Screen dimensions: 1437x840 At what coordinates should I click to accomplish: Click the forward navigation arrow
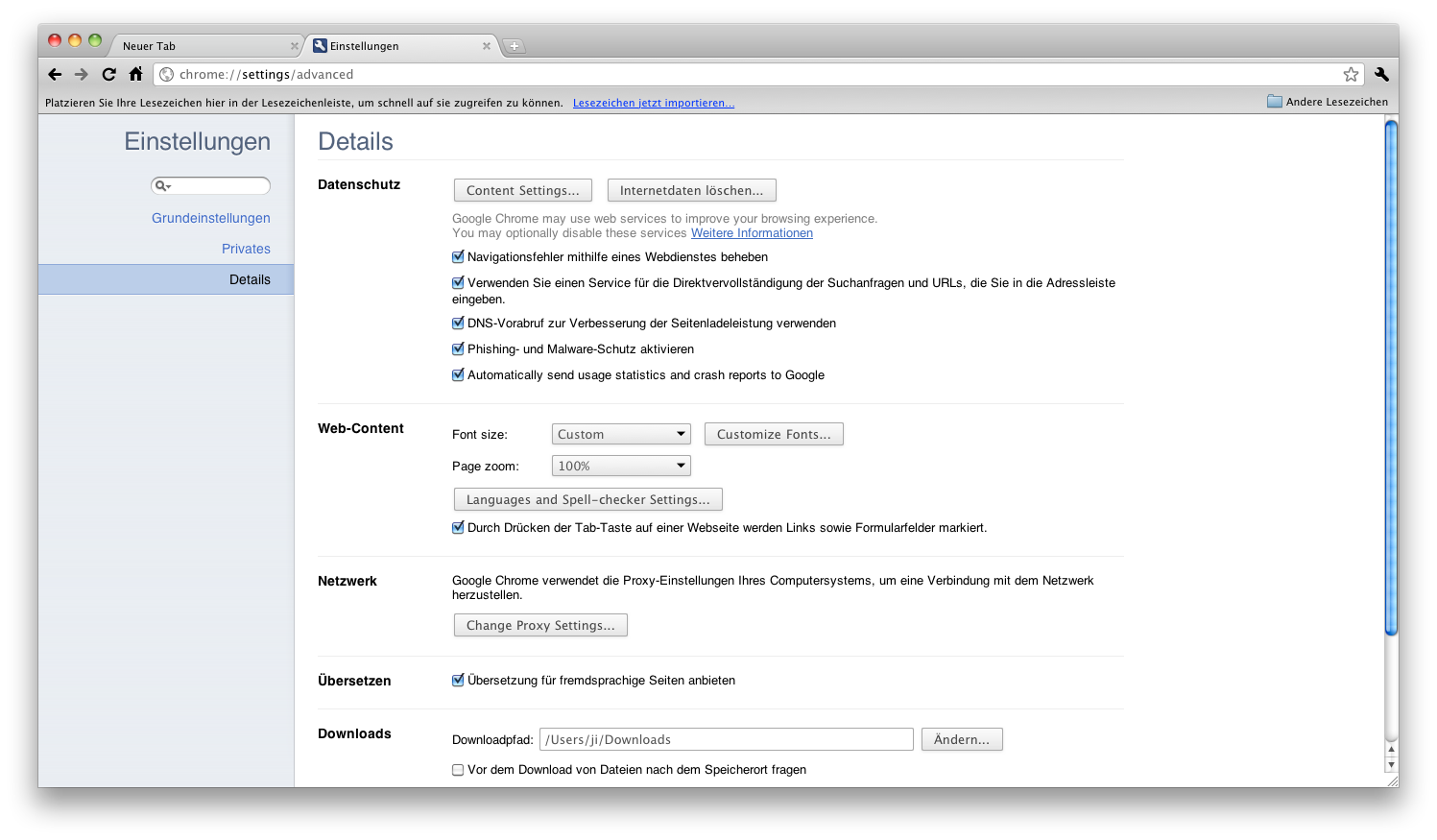[82, 74]
